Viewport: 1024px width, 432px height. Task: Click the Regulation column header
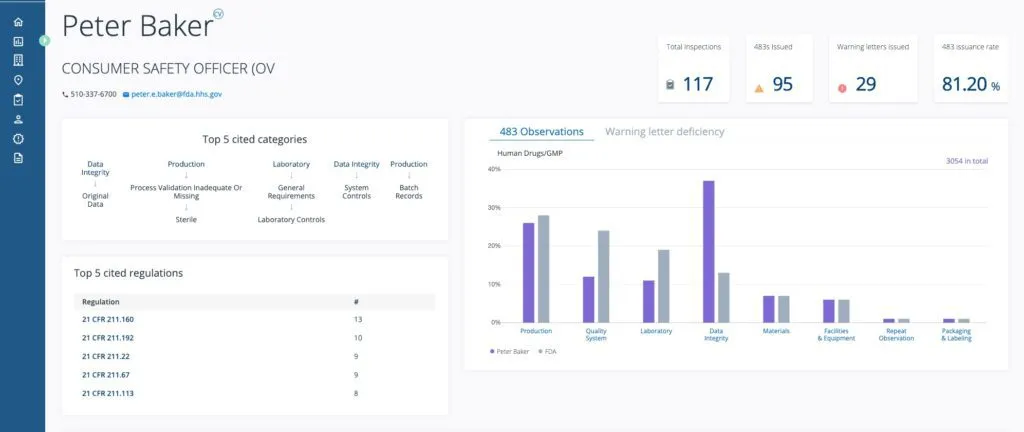pos(101,301)
